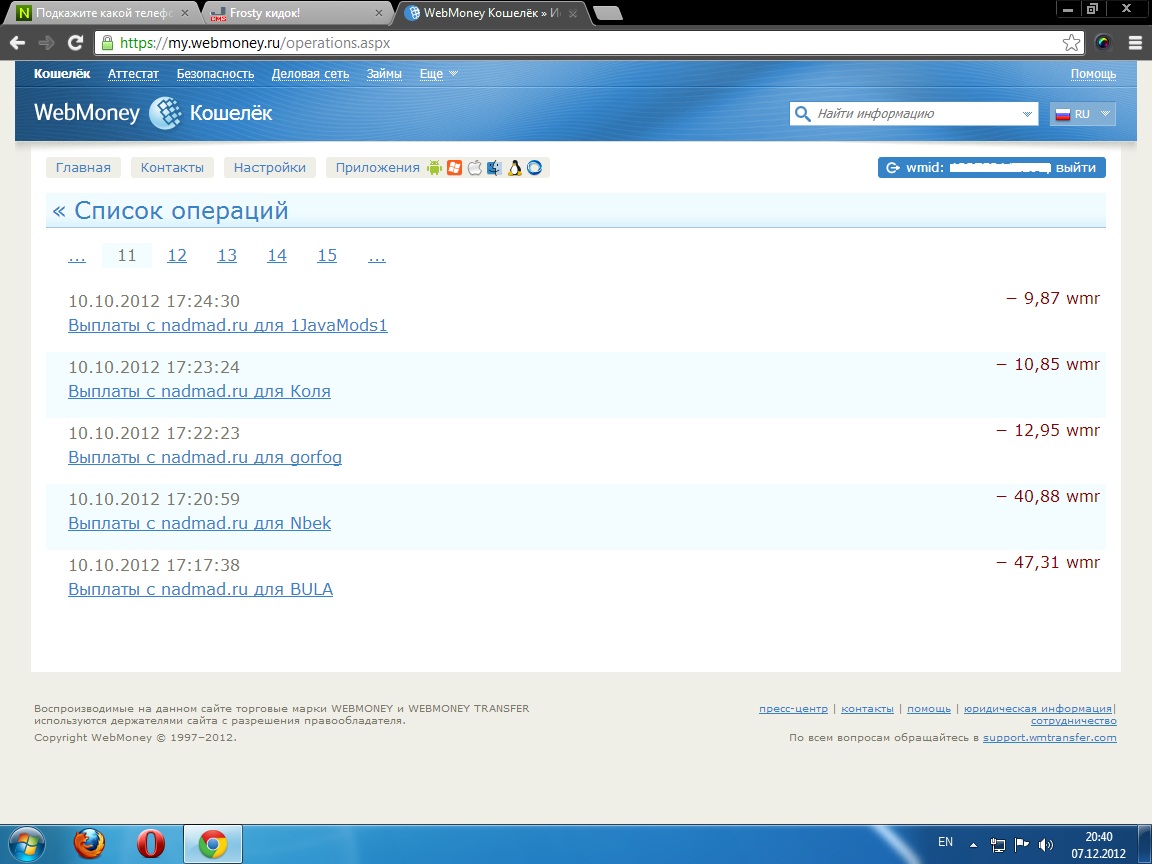Click the EN keyboard language indicator
1152x864 pixels.
[946, 842]
